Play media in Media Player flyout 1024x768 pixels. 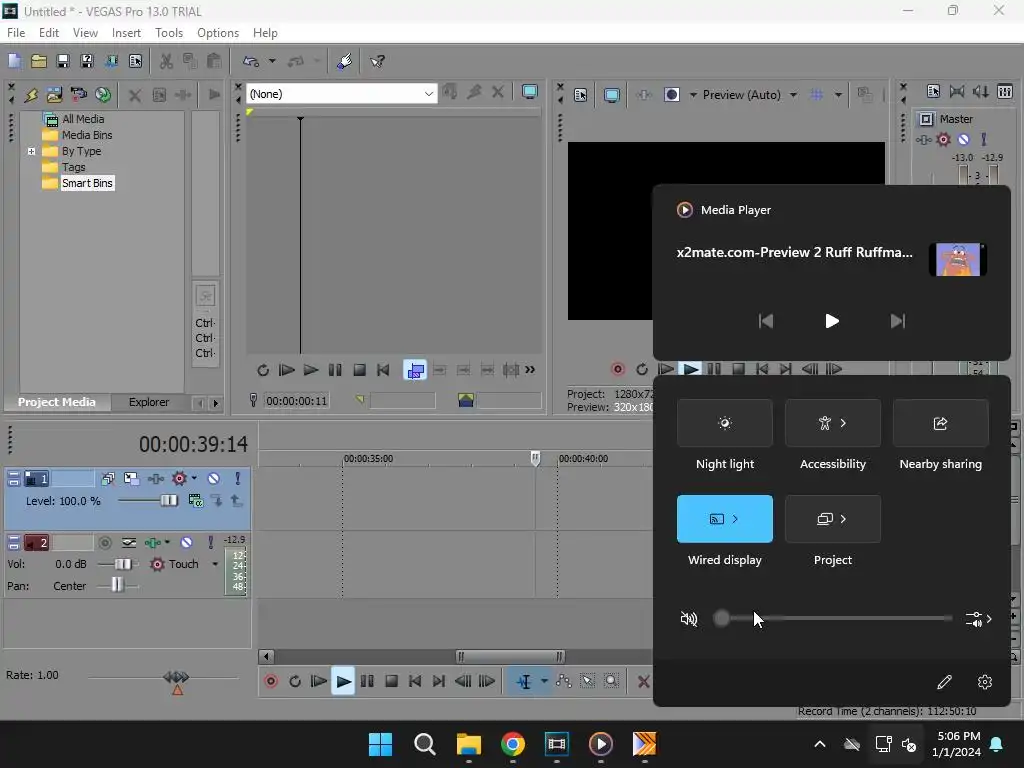831,321
